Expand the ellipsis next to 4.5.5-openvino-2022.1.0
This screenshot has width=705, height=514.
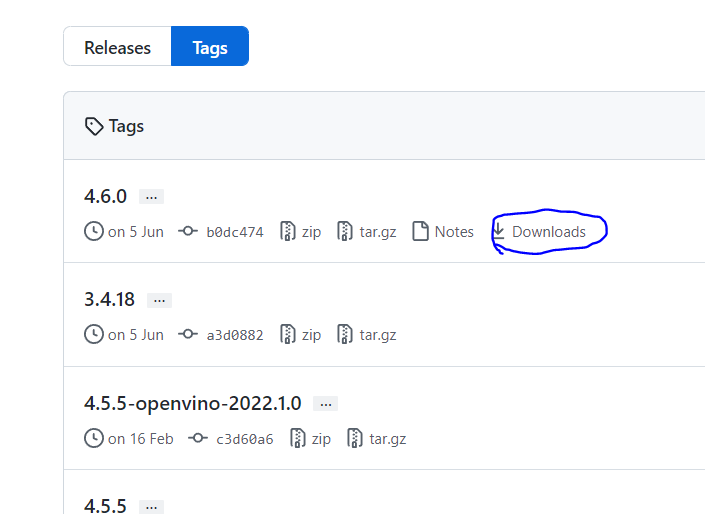[326, 404]
